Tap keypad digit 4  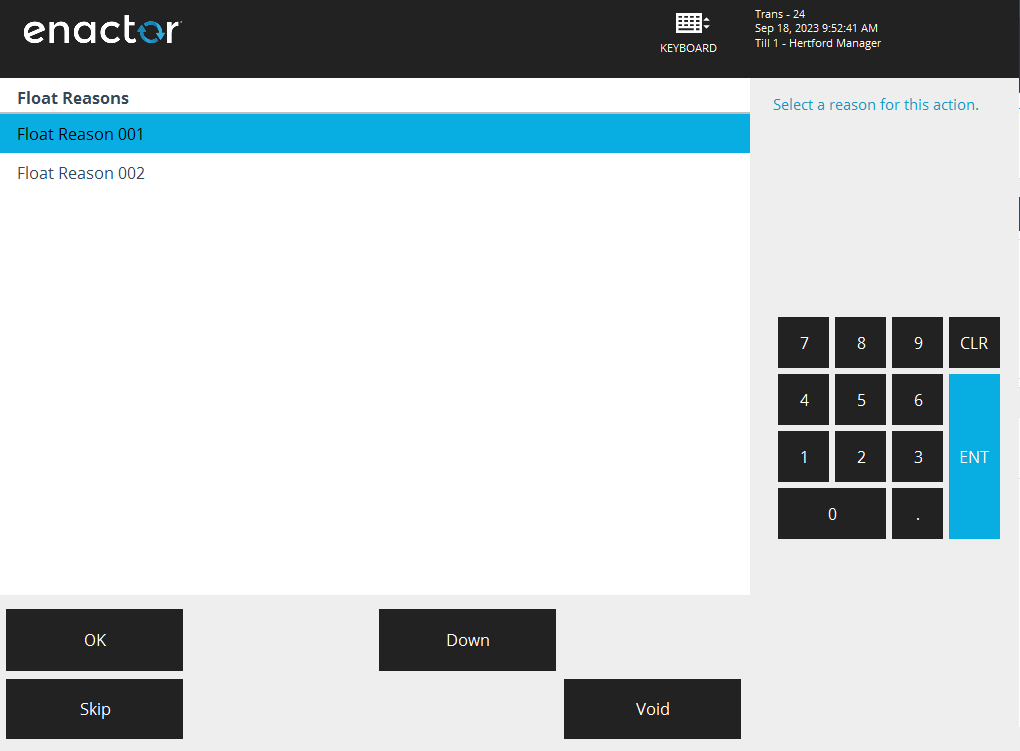coord(803,400)
